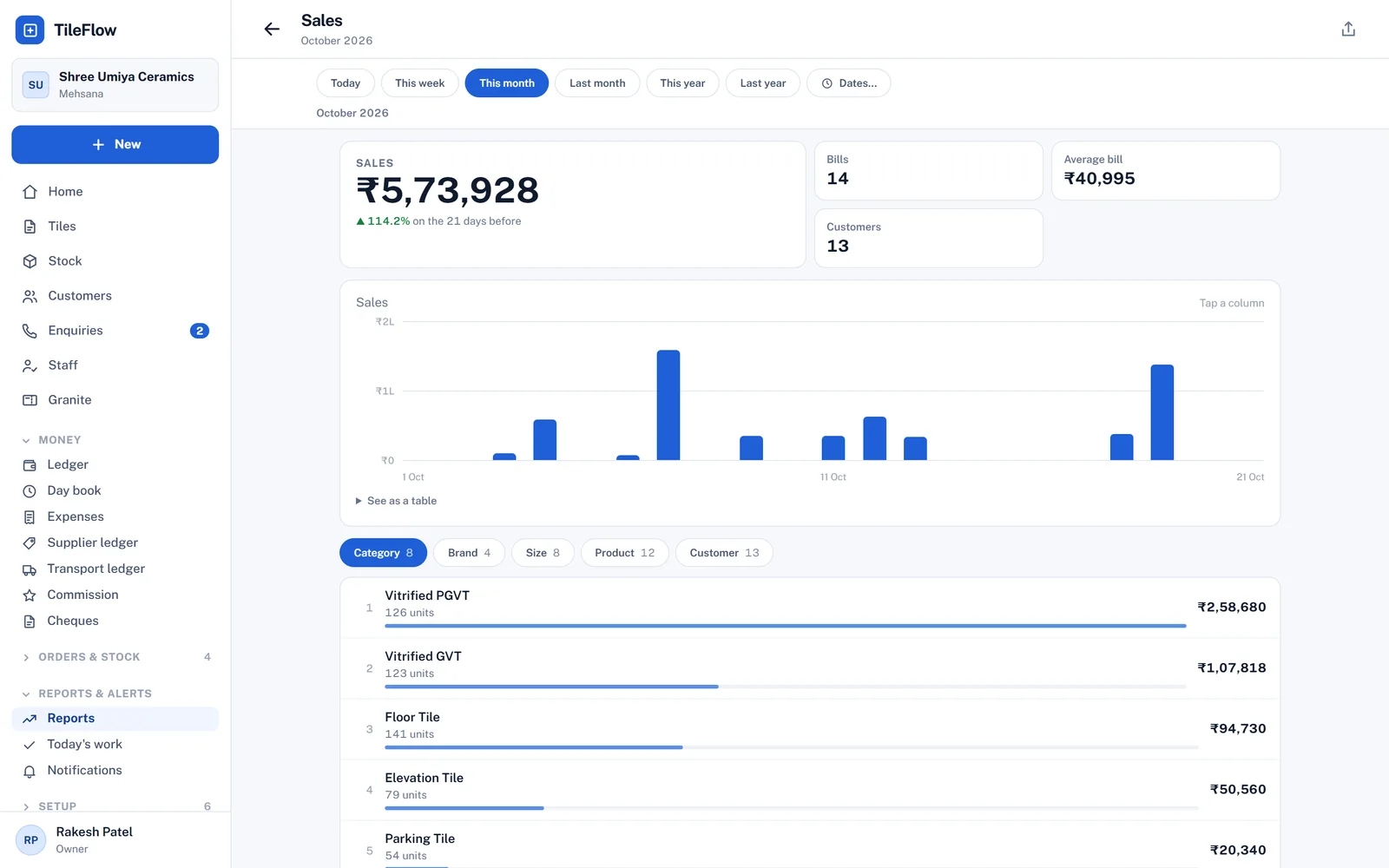1389x868 pixels.
Task: Open Customers in sidebar
Action: pyautogui.click(x=115, y=296)
